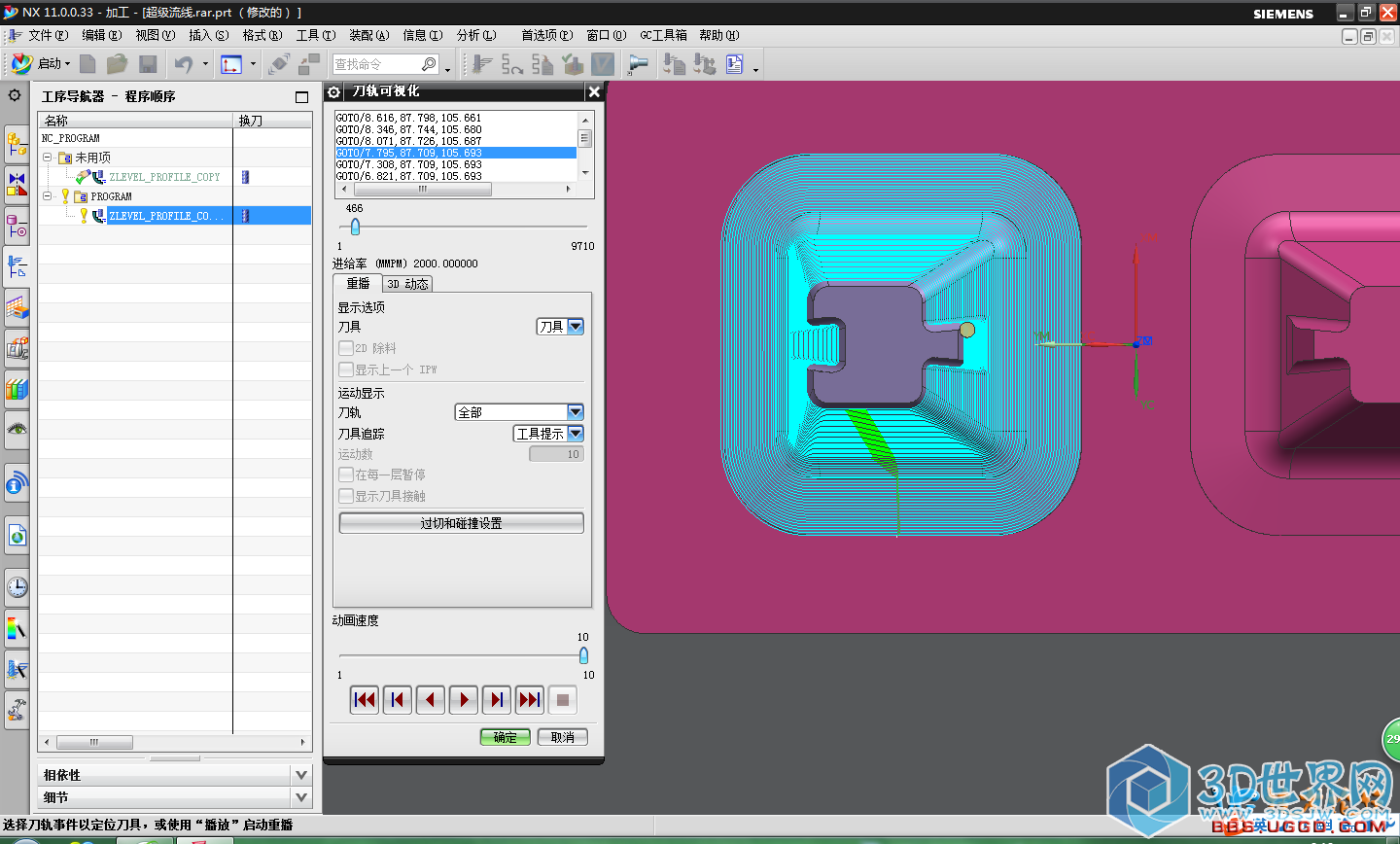Open the 分析(L) menu
The height and width of the screenshot is (844, 1400).
[476, 35]
